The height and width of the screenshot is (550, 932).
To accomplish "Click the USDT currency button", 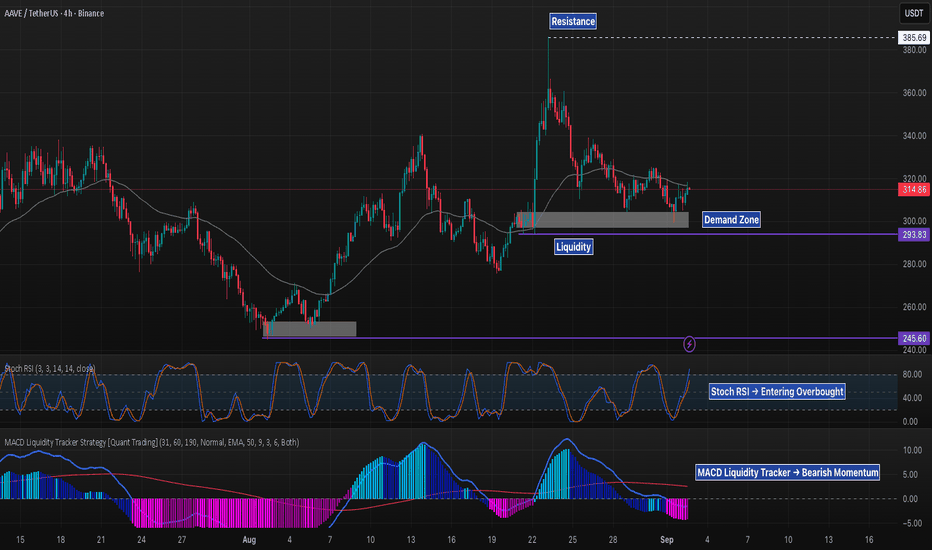I will click(x=913, y=13).
